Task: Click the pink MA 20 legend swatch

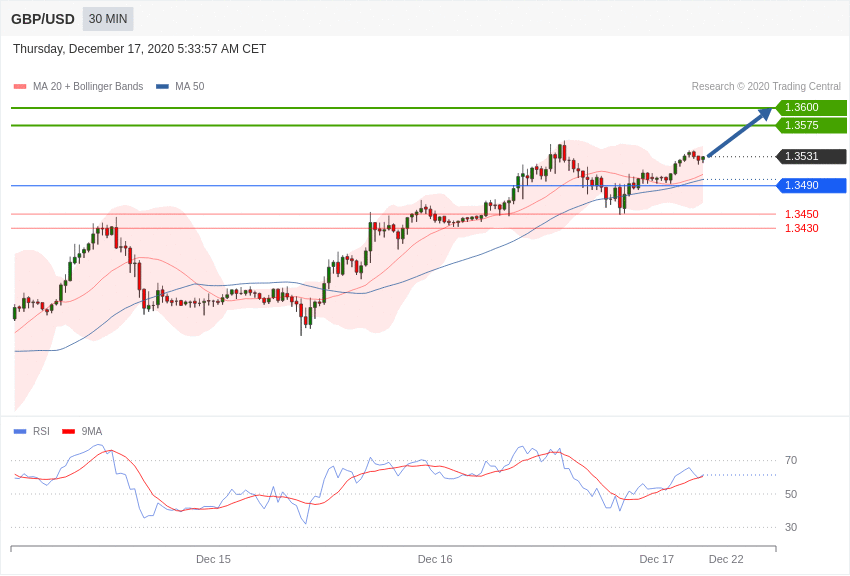Action: (20, 87)
